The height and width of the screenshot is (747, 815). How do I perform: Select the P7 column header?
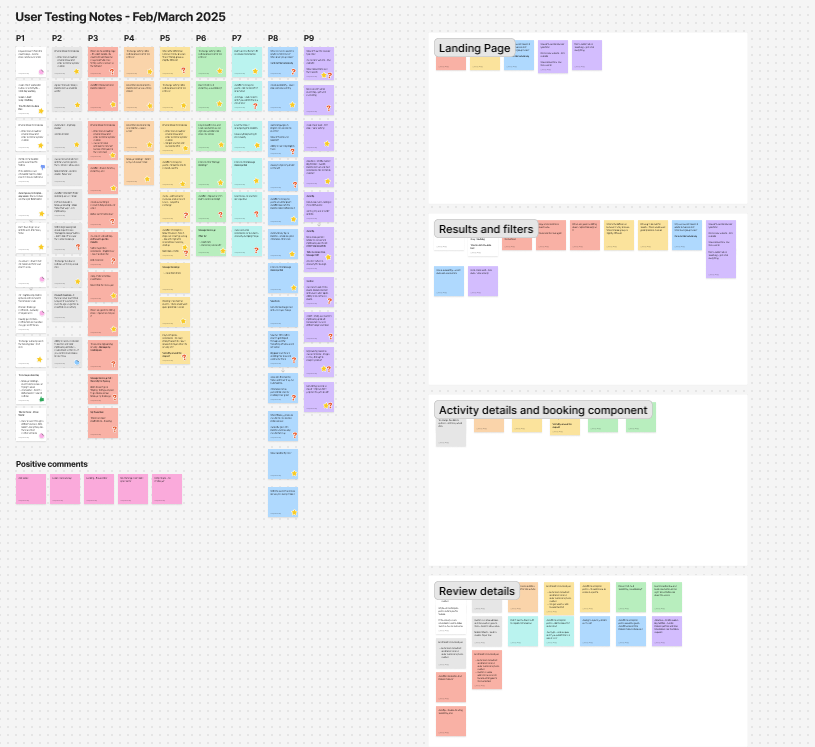pyautogui.click(x=236, y=38)
